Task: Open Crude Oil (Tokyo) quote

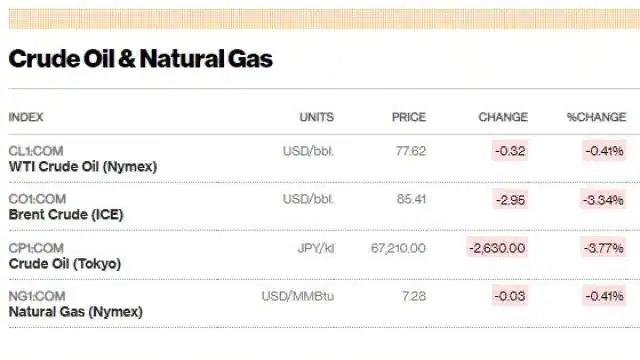Action: [65, 264]
